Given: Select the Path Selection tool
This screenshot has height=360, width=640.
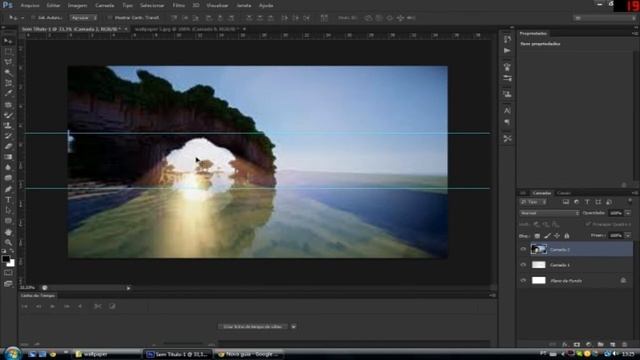Looking at the screenshot, I should (x=8, y=210).
